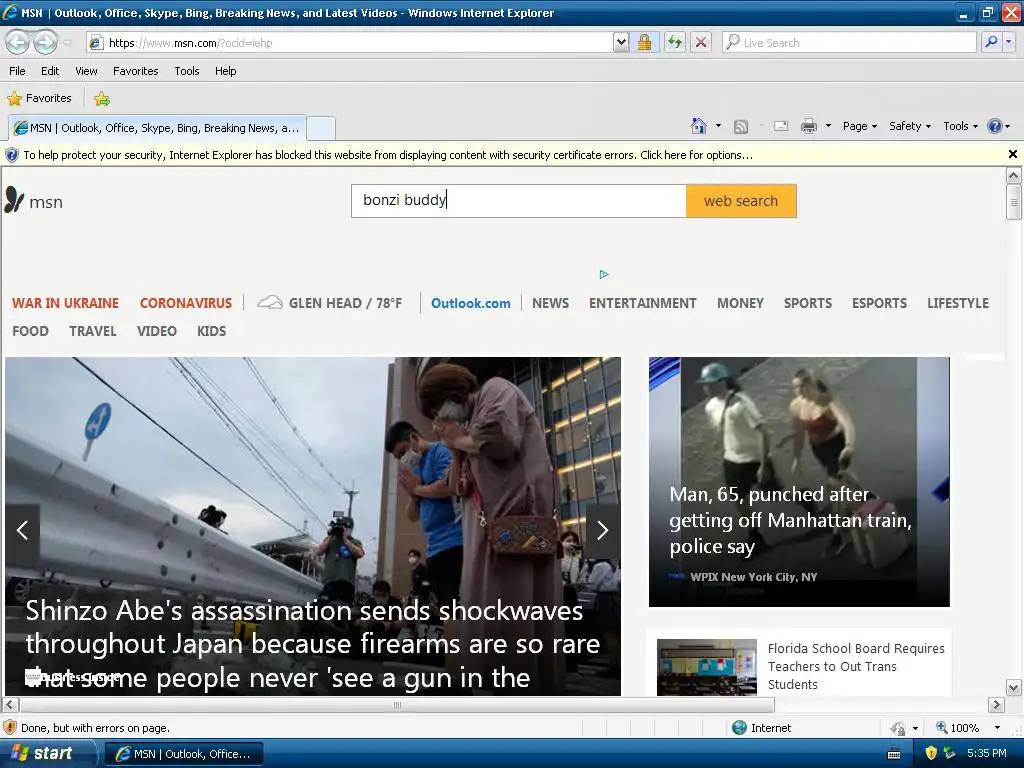Viewport: 1024px width, 768px height.
Task: Open the ESPORTS category link
Action: point(879,303)
